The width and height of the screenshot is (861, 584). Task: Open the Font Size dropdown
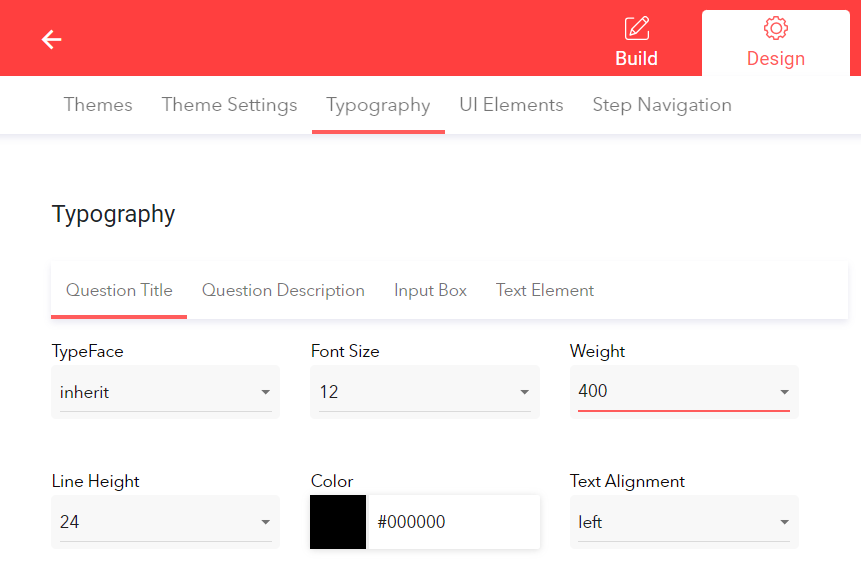424,392
